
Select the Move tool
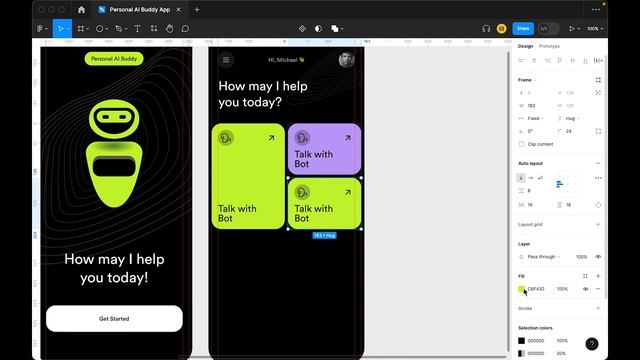(x=61, y=29)
